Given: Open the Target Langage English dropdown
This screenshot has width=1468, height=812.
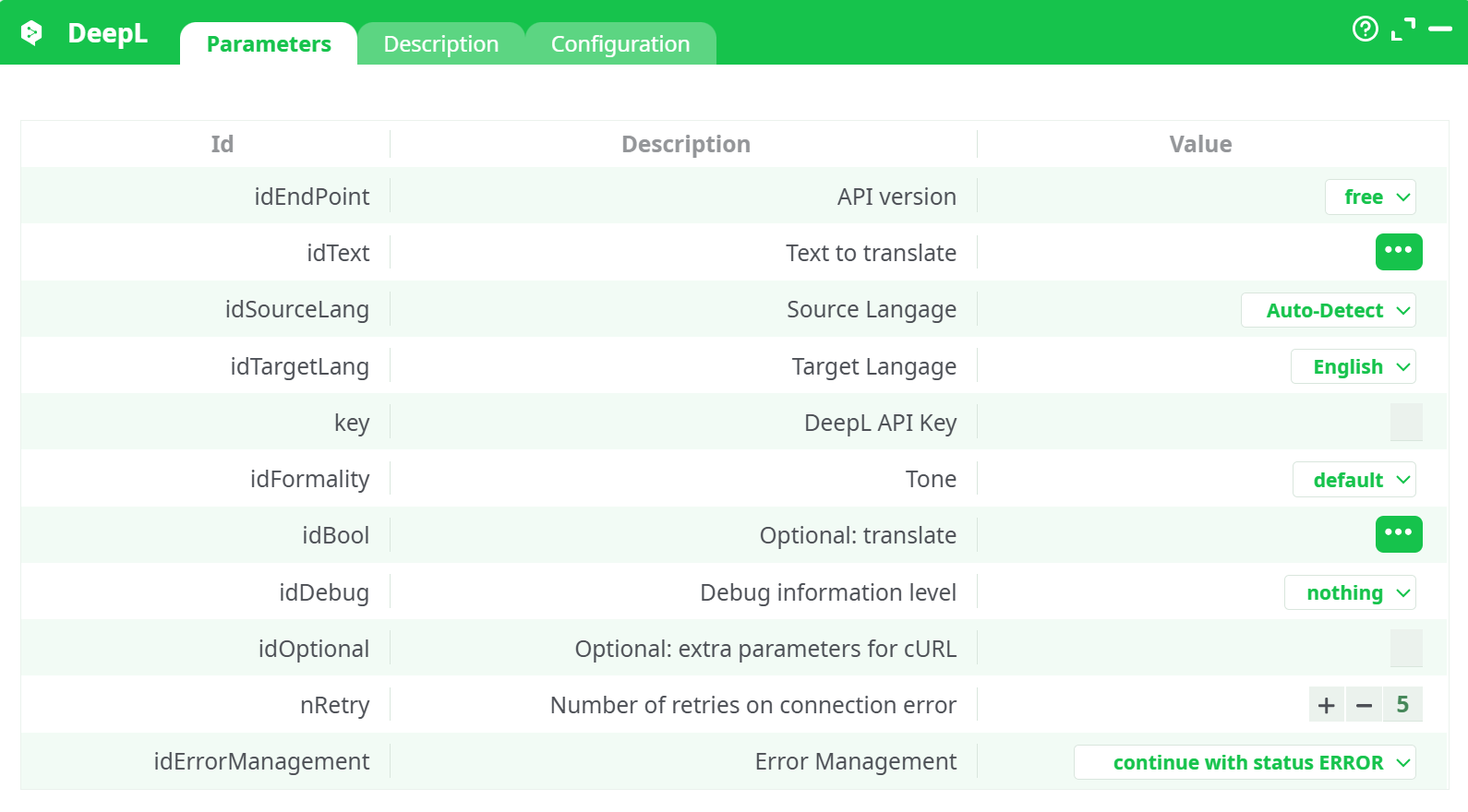Looking at the screenshot, I should coord(1353,367).
